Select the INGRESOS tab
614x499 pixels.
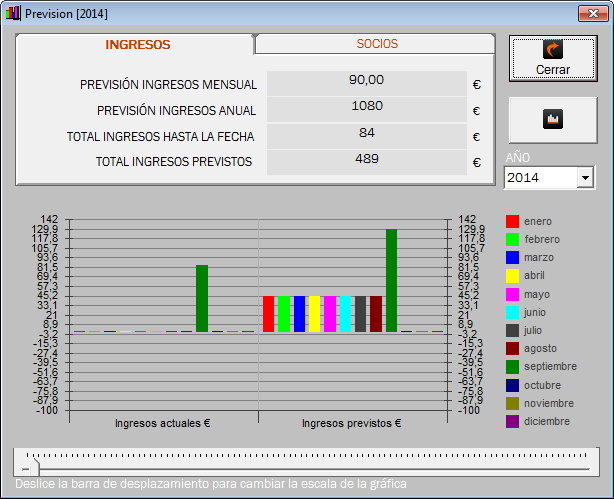137,44
